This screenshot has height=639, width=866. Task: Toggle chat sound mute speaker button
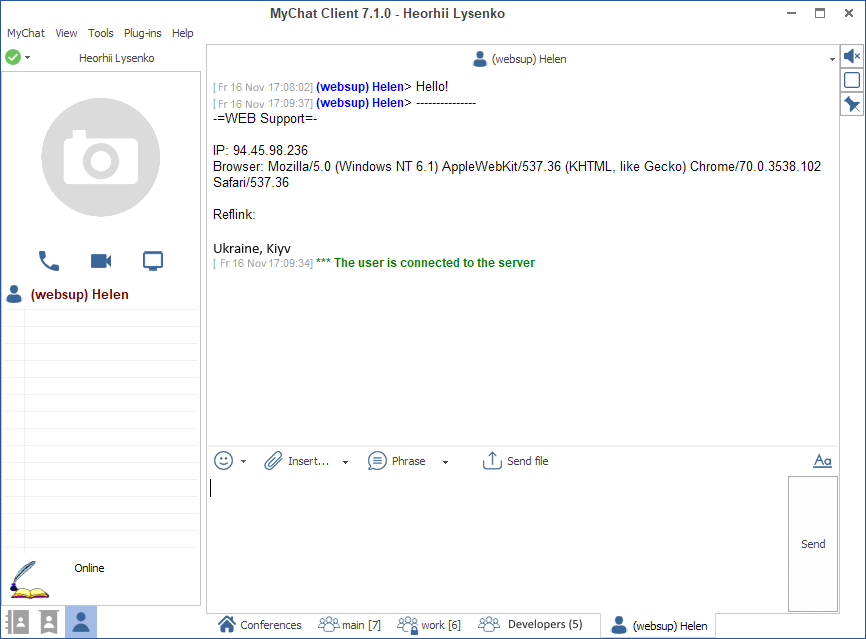[x=852, y=57]
